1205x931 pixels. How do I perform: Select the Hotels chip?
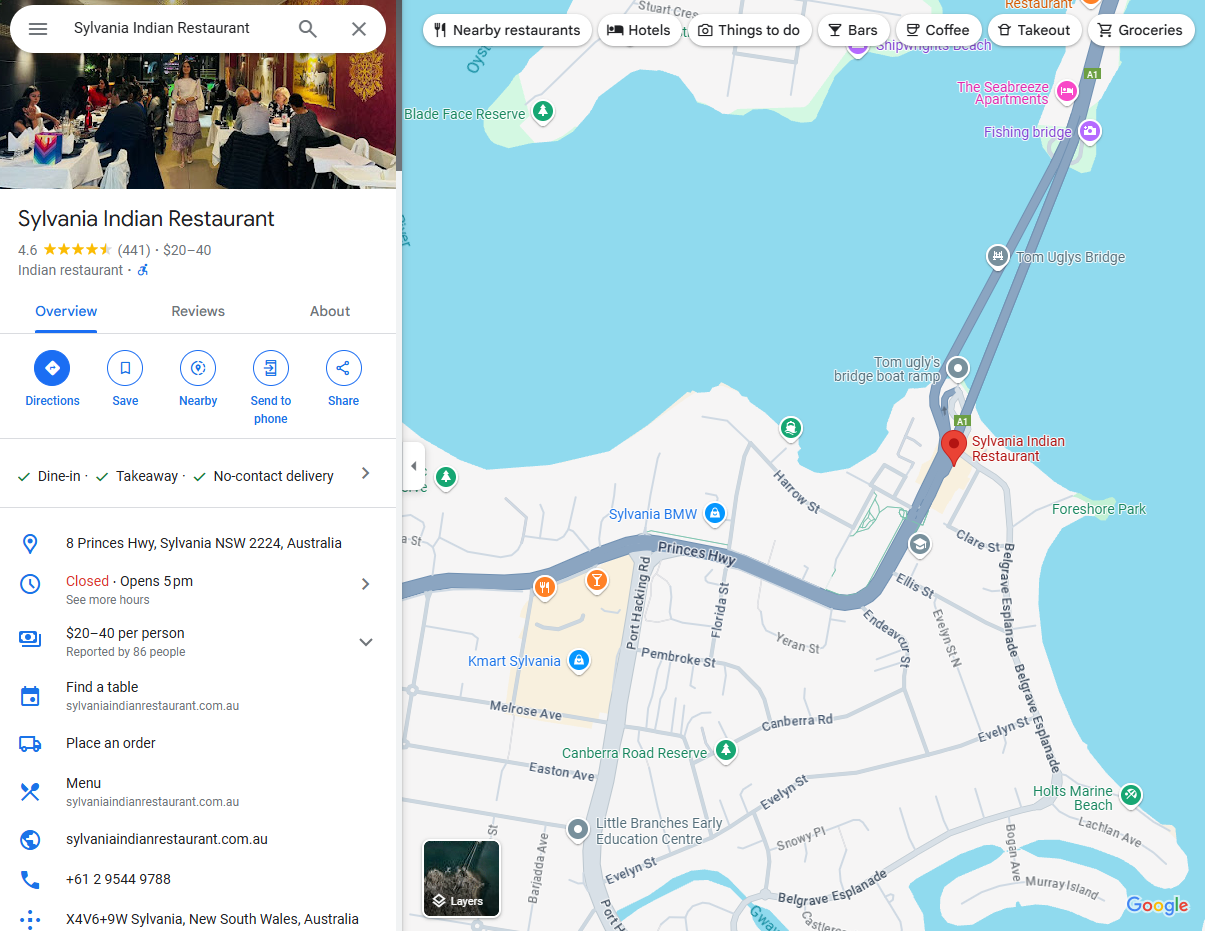tap(639, 30)
